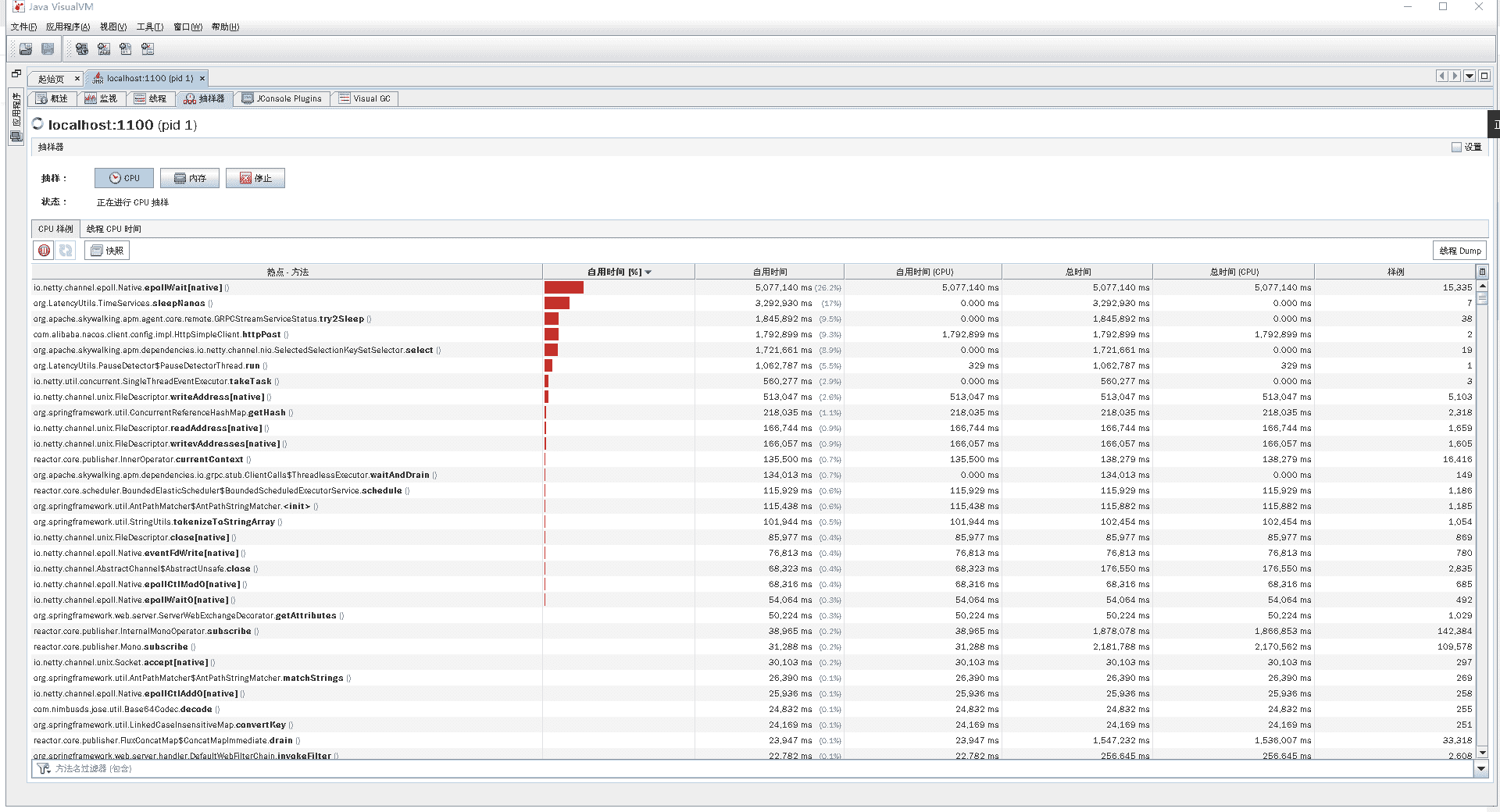This screenshot has width=1500, height=812.
Task: Toggle the 设置 checkbox
Action: point(1456,147)
